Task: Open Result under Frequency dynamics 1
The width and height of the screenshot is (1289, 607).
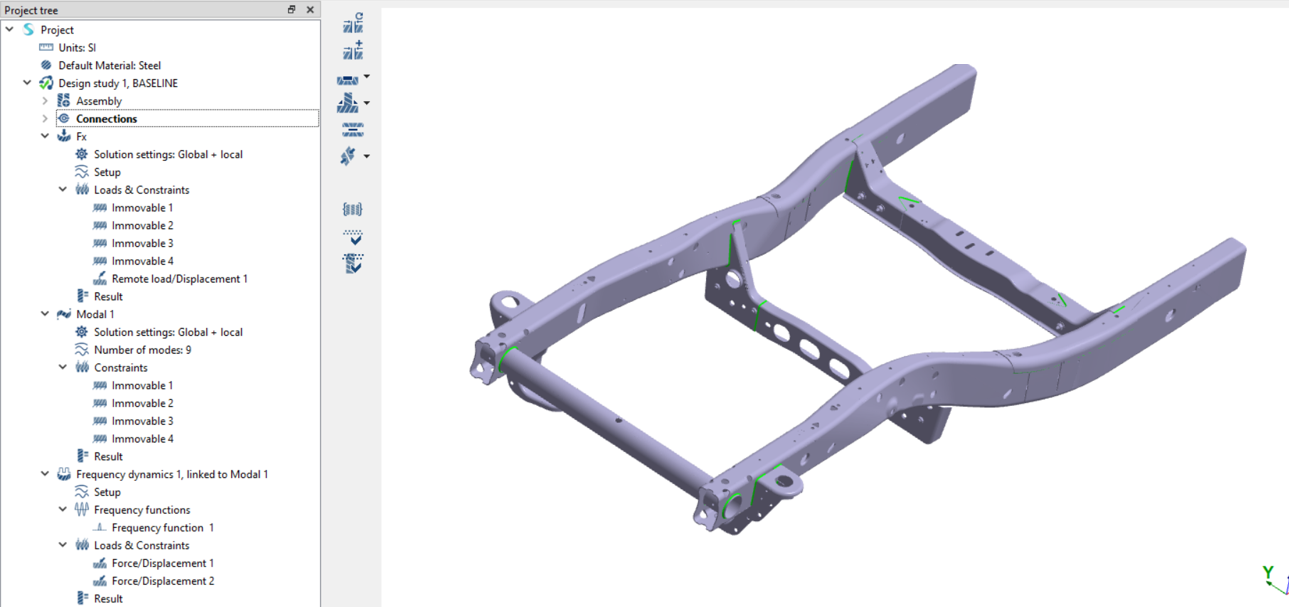Action: [x=108, y=599]
